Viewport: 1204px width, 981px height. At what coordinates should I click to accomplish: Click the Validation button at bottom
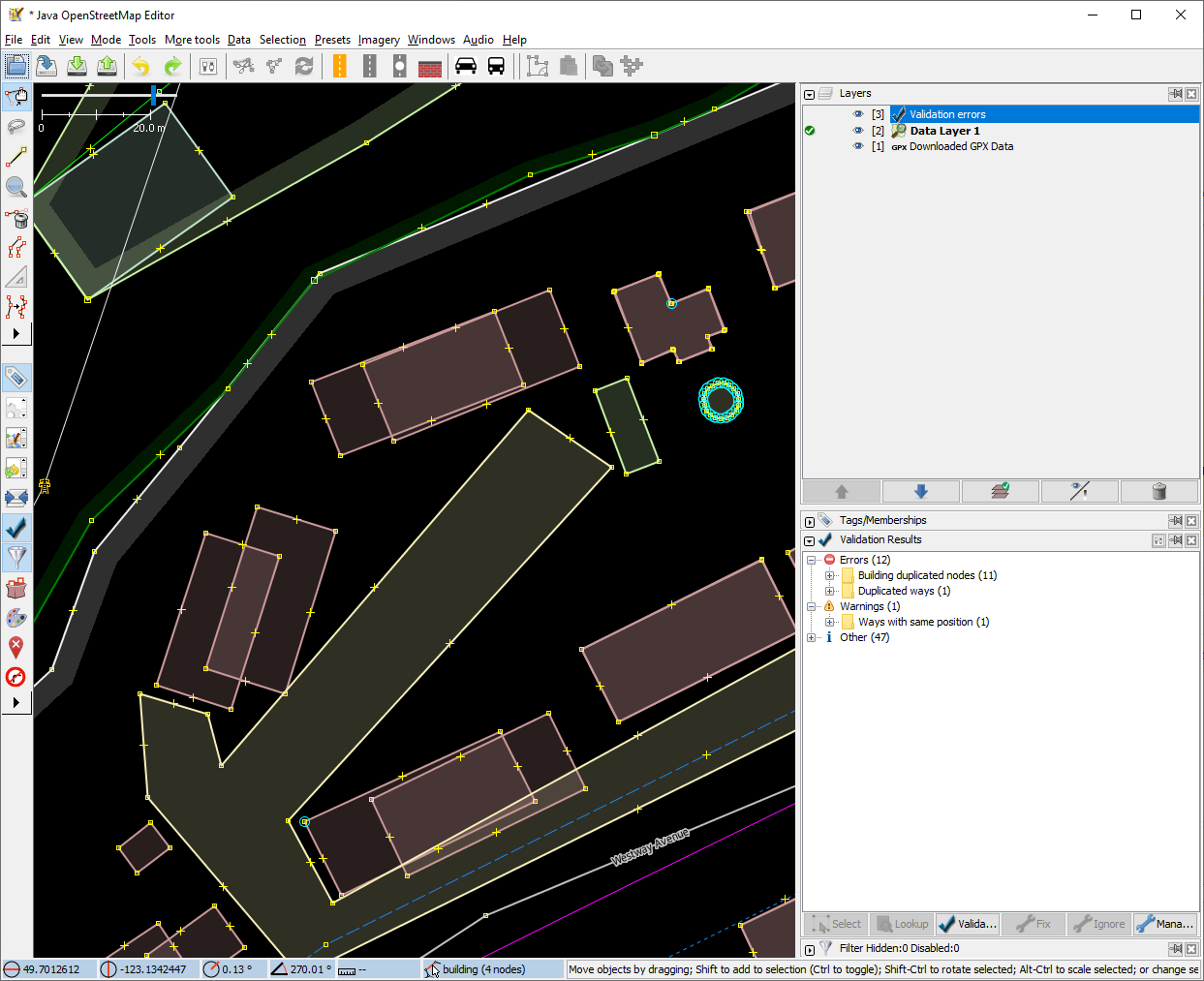[967, 924]
